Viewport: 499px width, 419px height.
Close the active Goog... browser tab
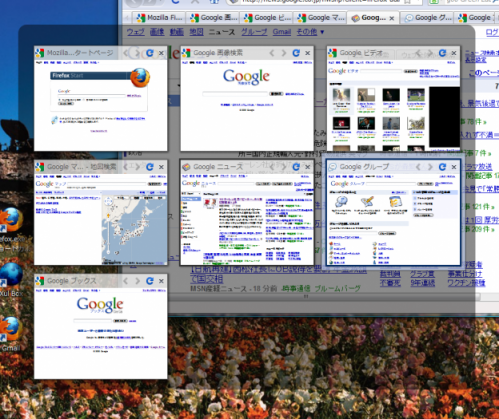[x=392, y=18]
